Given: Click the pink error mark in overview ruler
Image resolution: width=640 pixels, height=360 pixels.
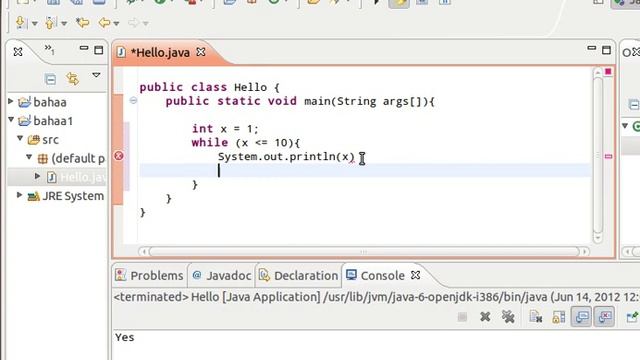Looking at the screenshot, I should (x=608, y=156).
